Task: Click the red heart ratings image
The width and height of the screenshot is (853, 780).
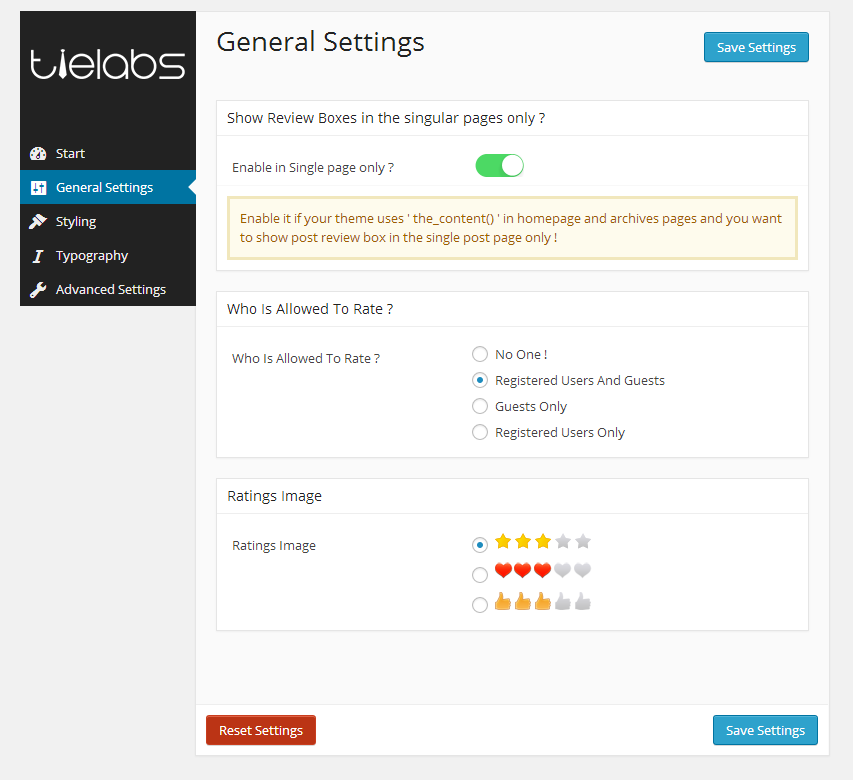Action: [541, 570]
